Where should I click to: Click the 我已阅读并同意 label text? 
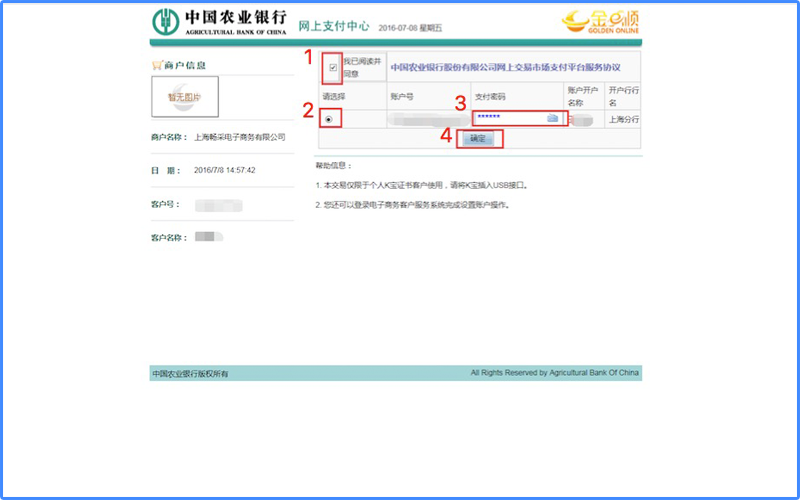click(362, 68)
